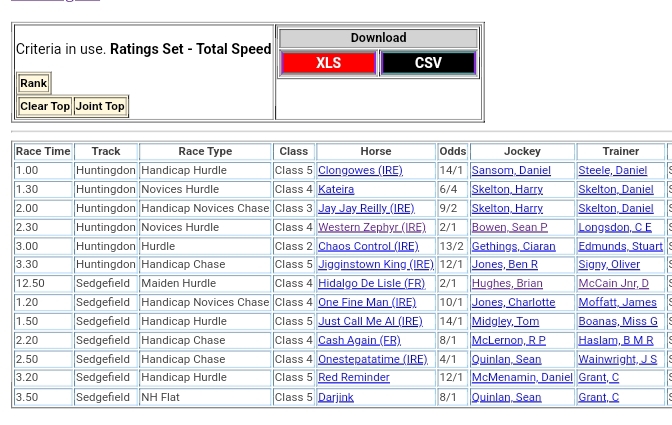This screenshot has height=425, width=672.
Task: Select horse Darjink
Action: tap(335, 397)
